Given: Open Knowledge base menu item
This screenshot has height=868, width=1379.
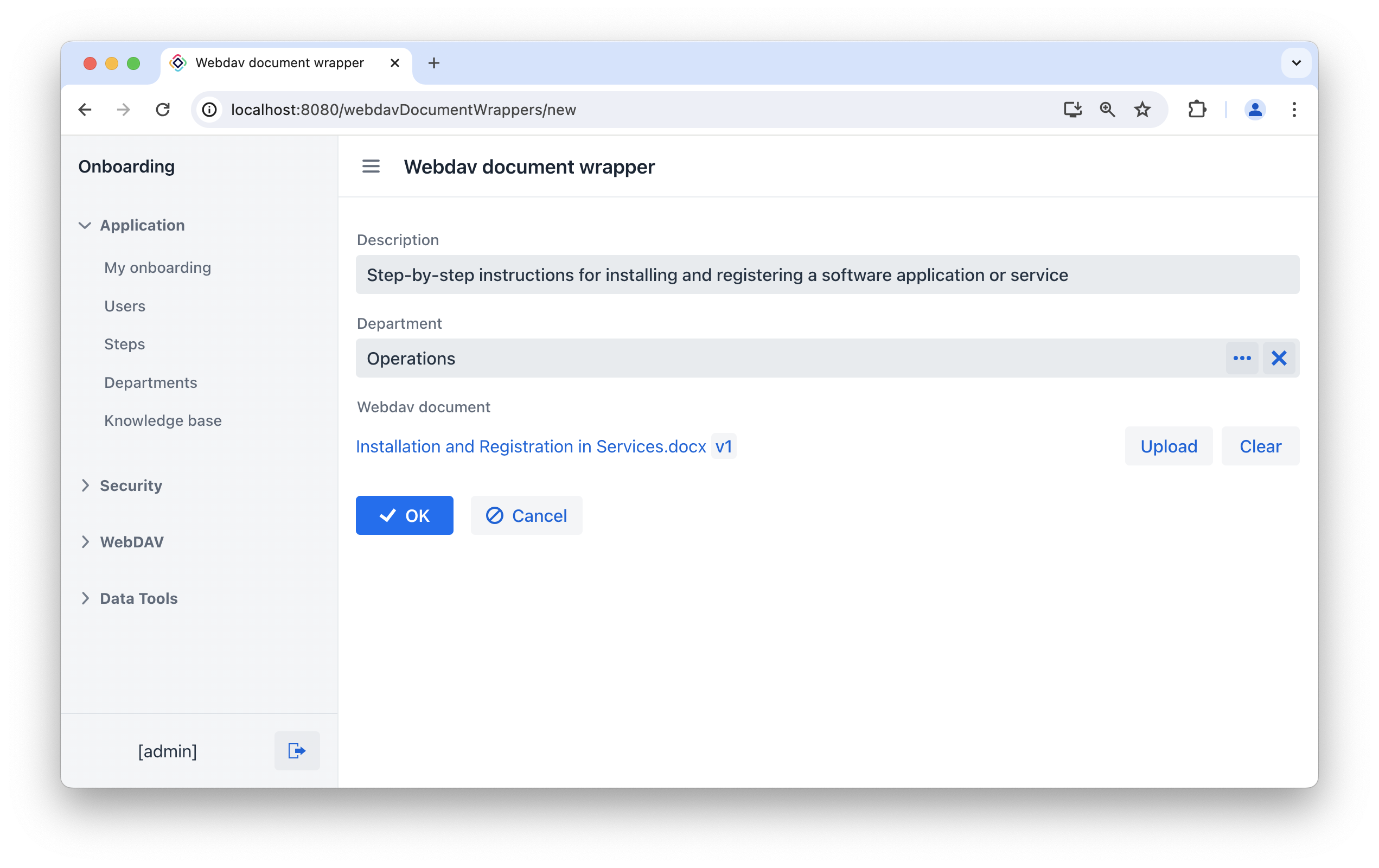Looking at the screenshot, I should pyautogui.click(x=163, y=421).
